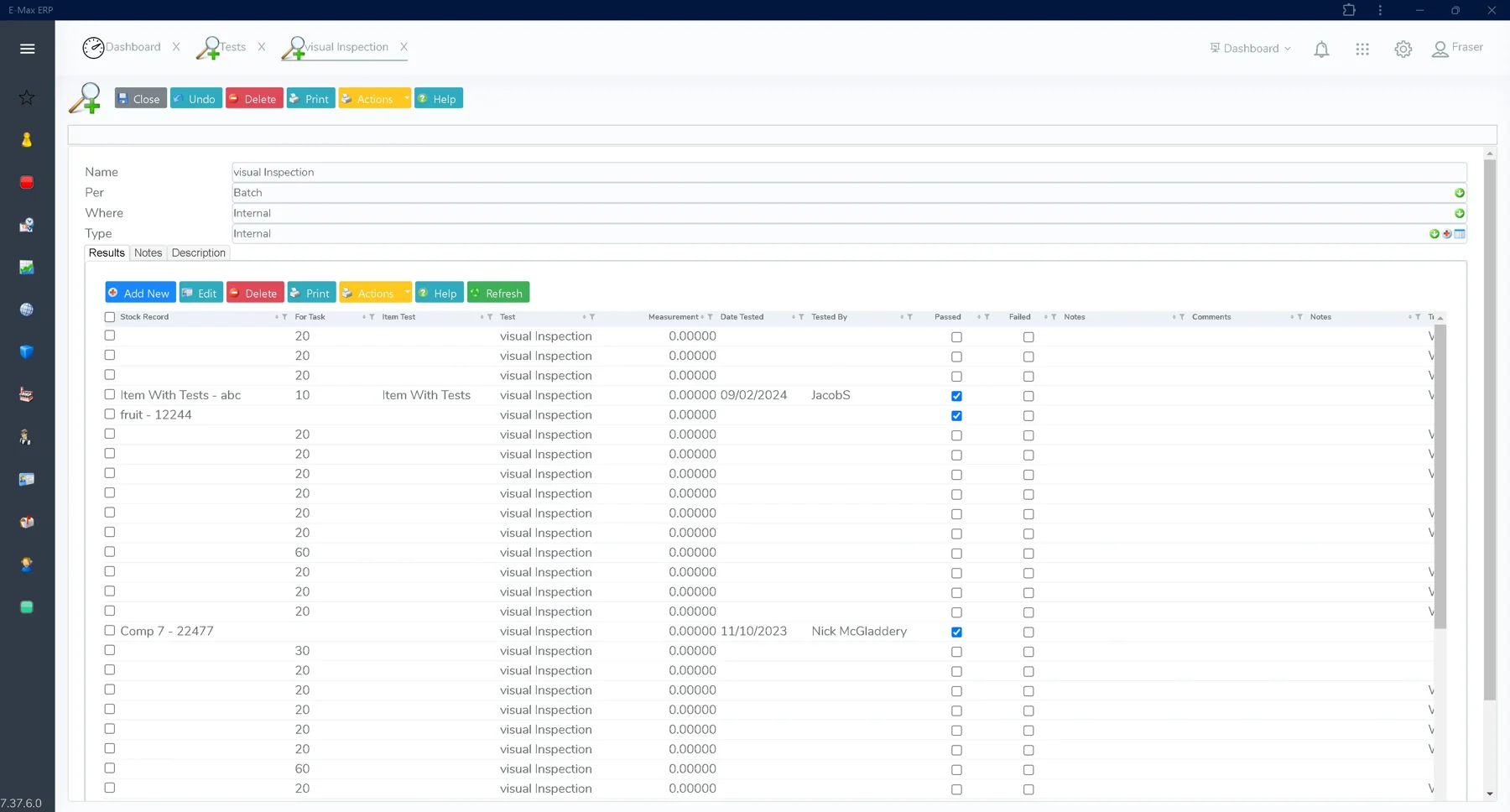Open the Dashboard dropdown in the header

click(x=1250, y=49)
